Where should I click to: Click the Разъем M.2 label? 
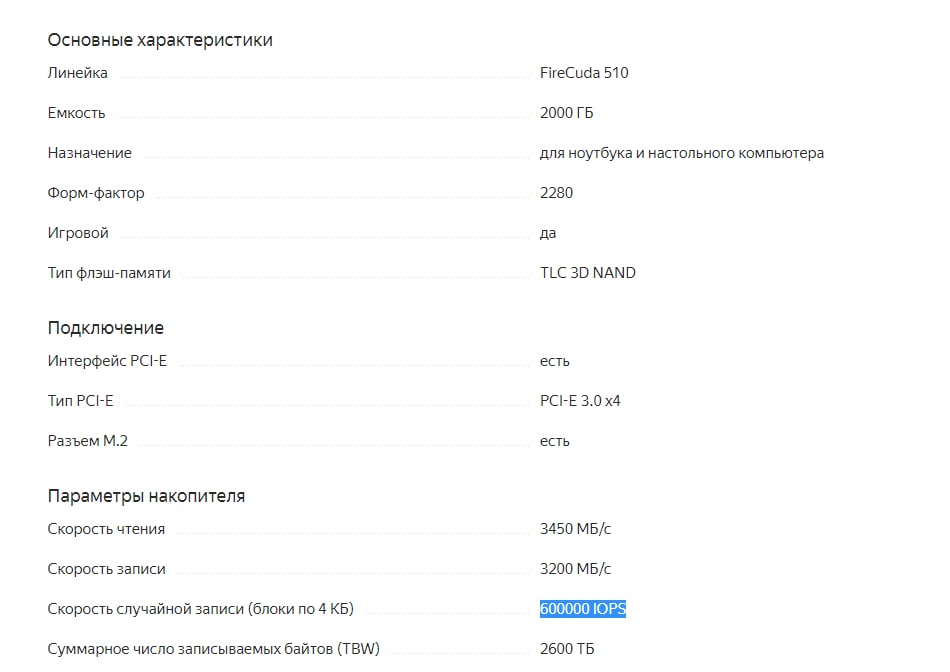pyautogui.click(x=88, y=441)
